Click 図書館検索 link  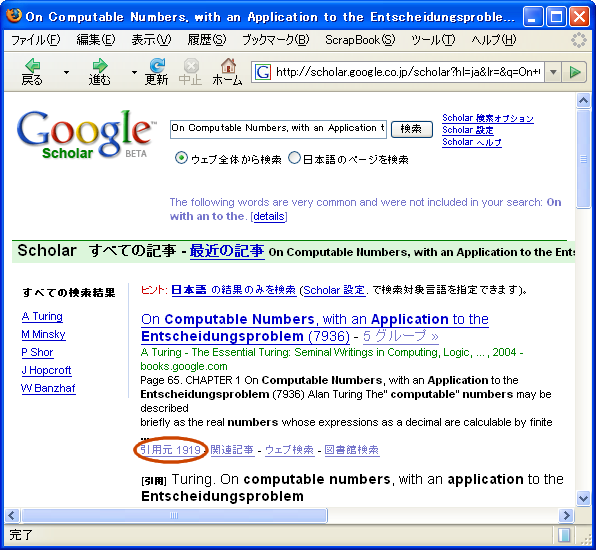click(x=352, y=450)
